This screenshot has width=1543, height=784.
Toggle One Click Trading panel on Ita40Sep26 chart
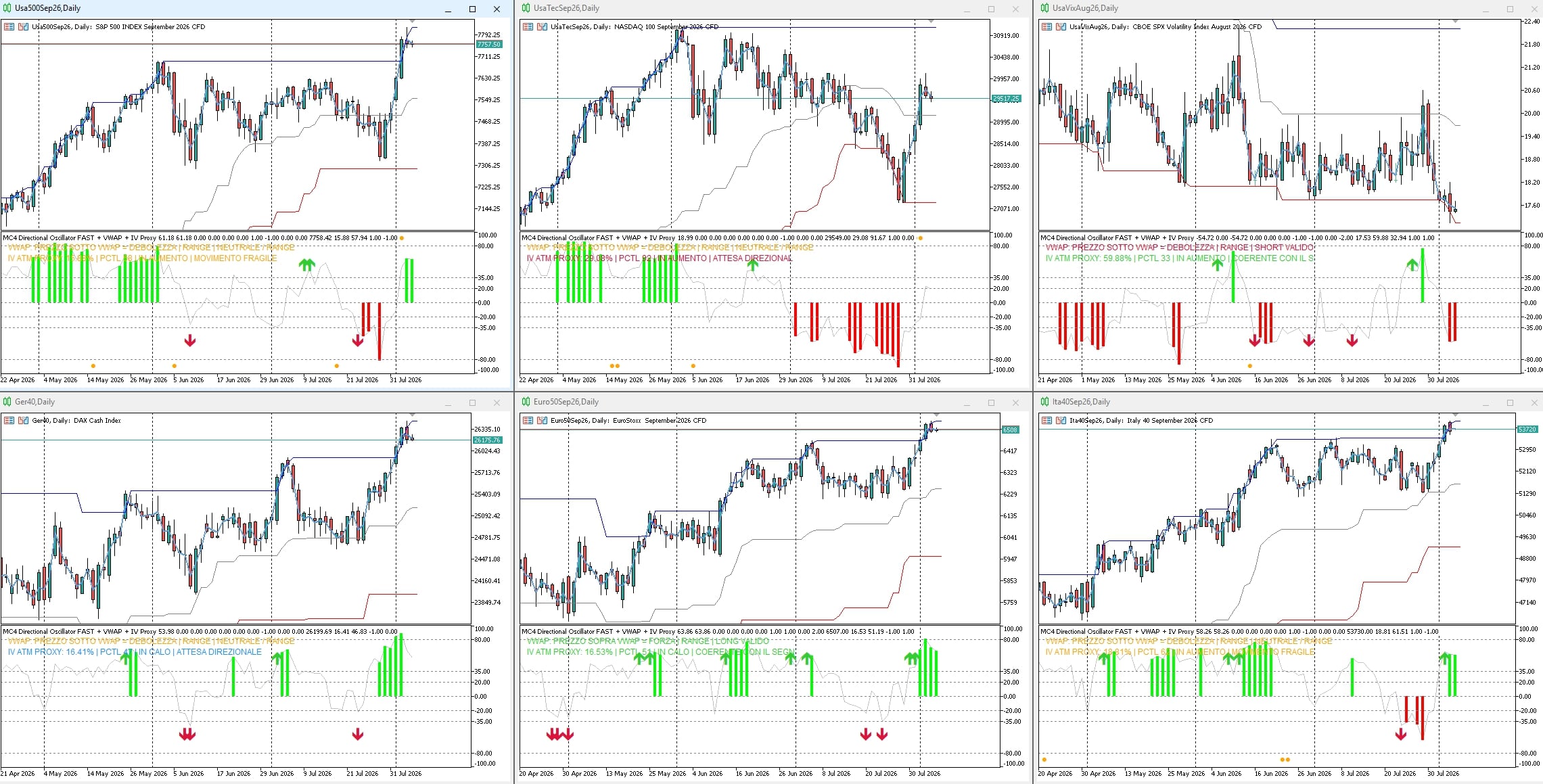(1061, 421)
